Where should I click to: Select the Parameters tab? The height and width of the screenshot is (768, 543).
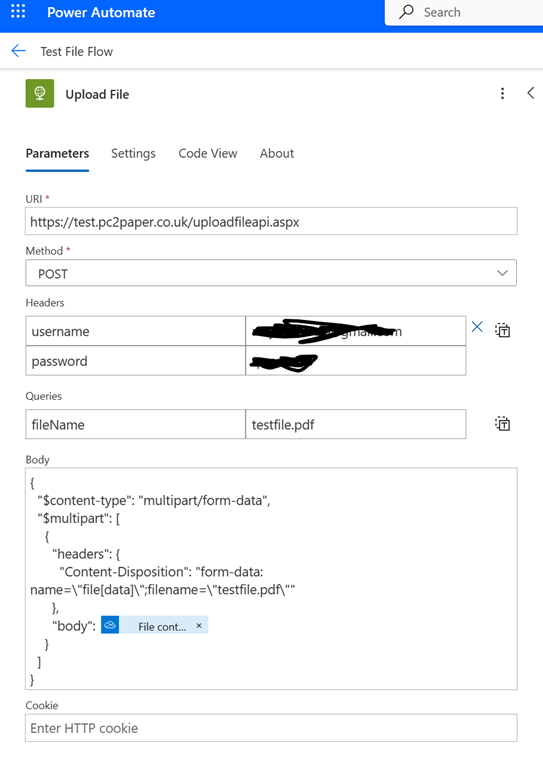click(x=57, y=153)
